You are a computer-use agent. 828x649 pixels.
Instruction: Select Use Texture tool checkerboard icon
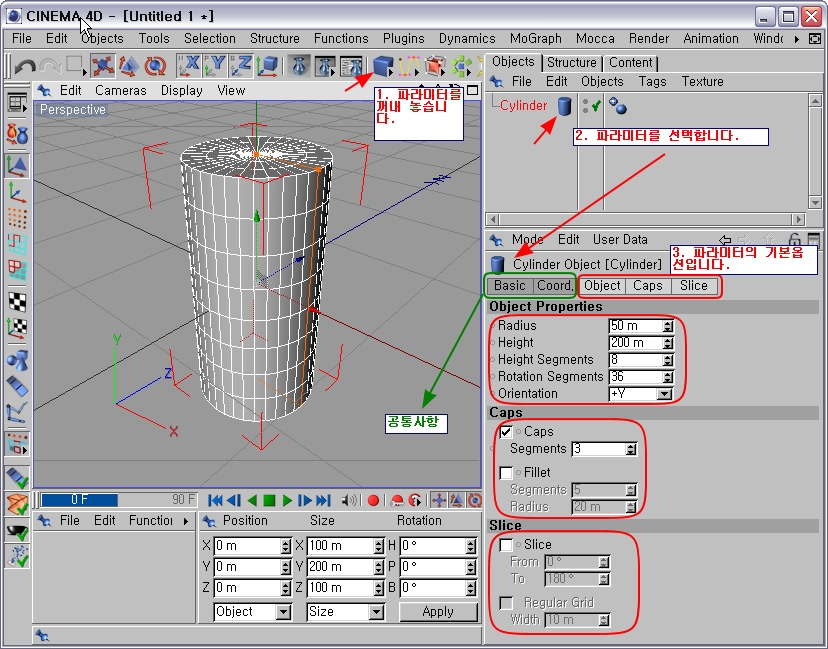coord(17,302)
